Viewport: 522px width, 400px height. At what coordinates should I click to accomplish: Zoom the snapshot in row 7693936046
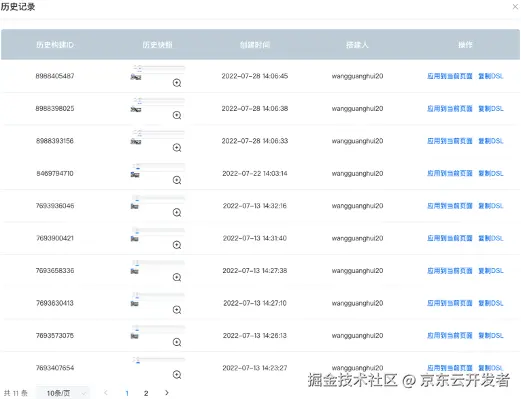point(177,213)
